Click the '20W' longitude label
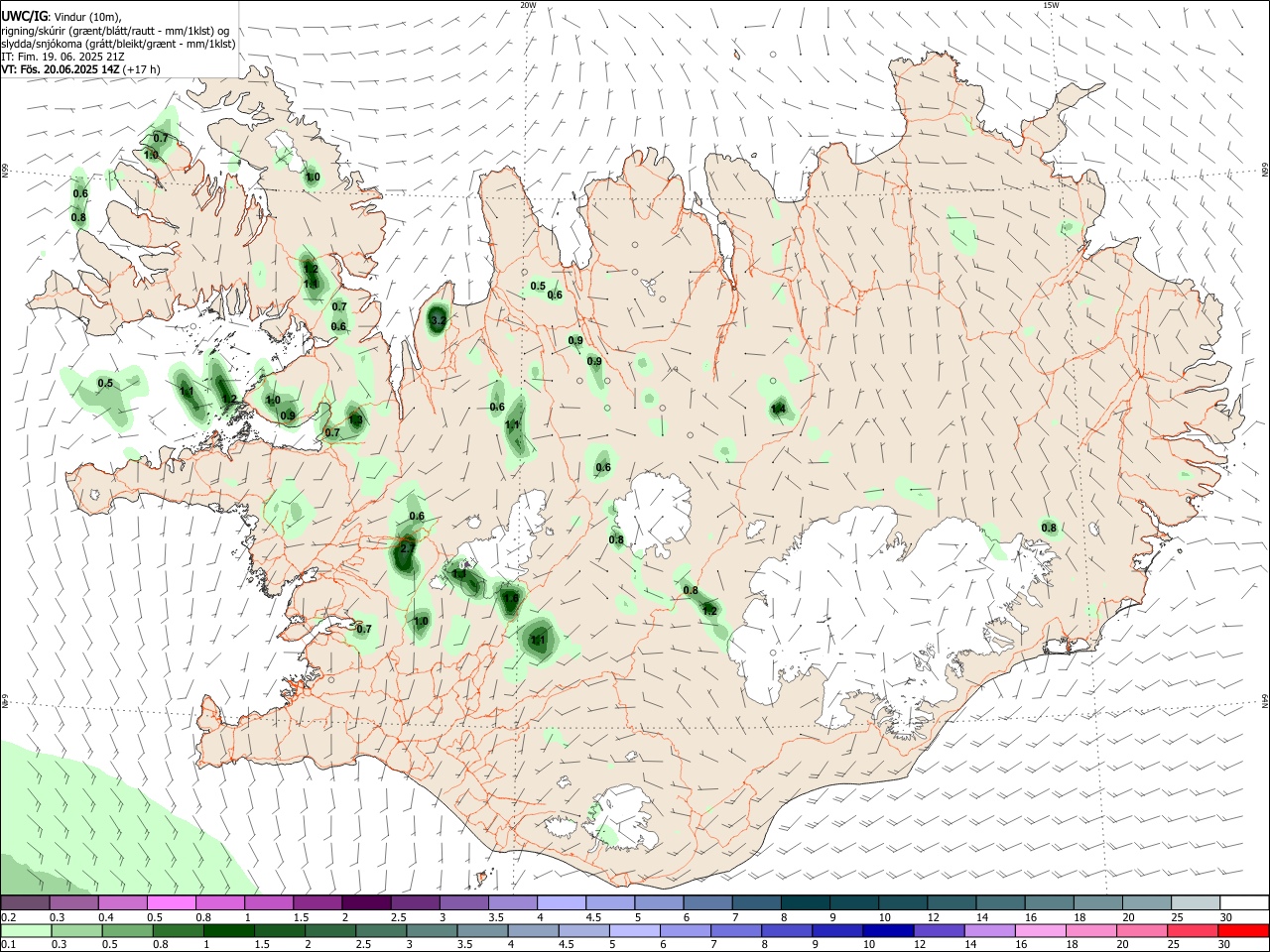 (x=528, y=5)
